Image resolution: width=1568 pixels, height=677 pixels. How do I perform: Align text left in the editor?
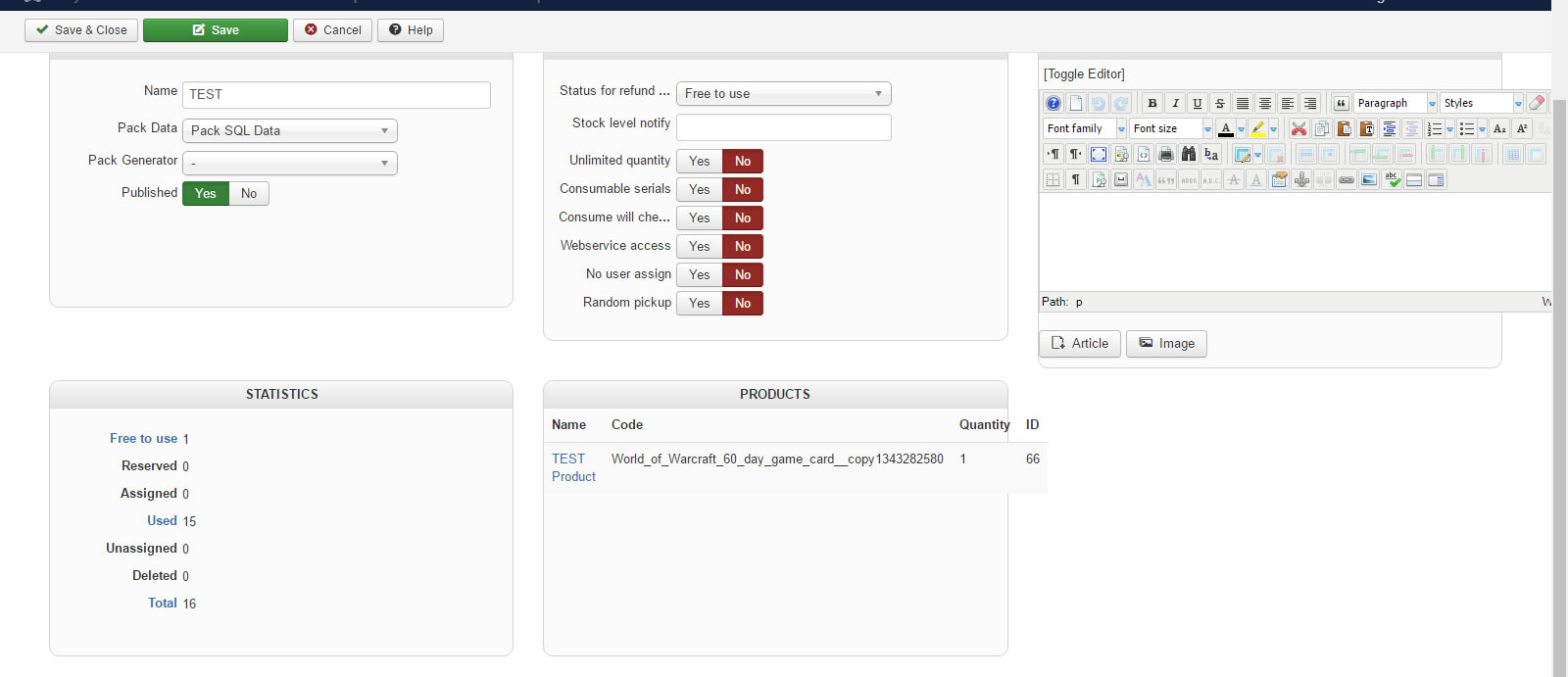(x=1288, y=103)
